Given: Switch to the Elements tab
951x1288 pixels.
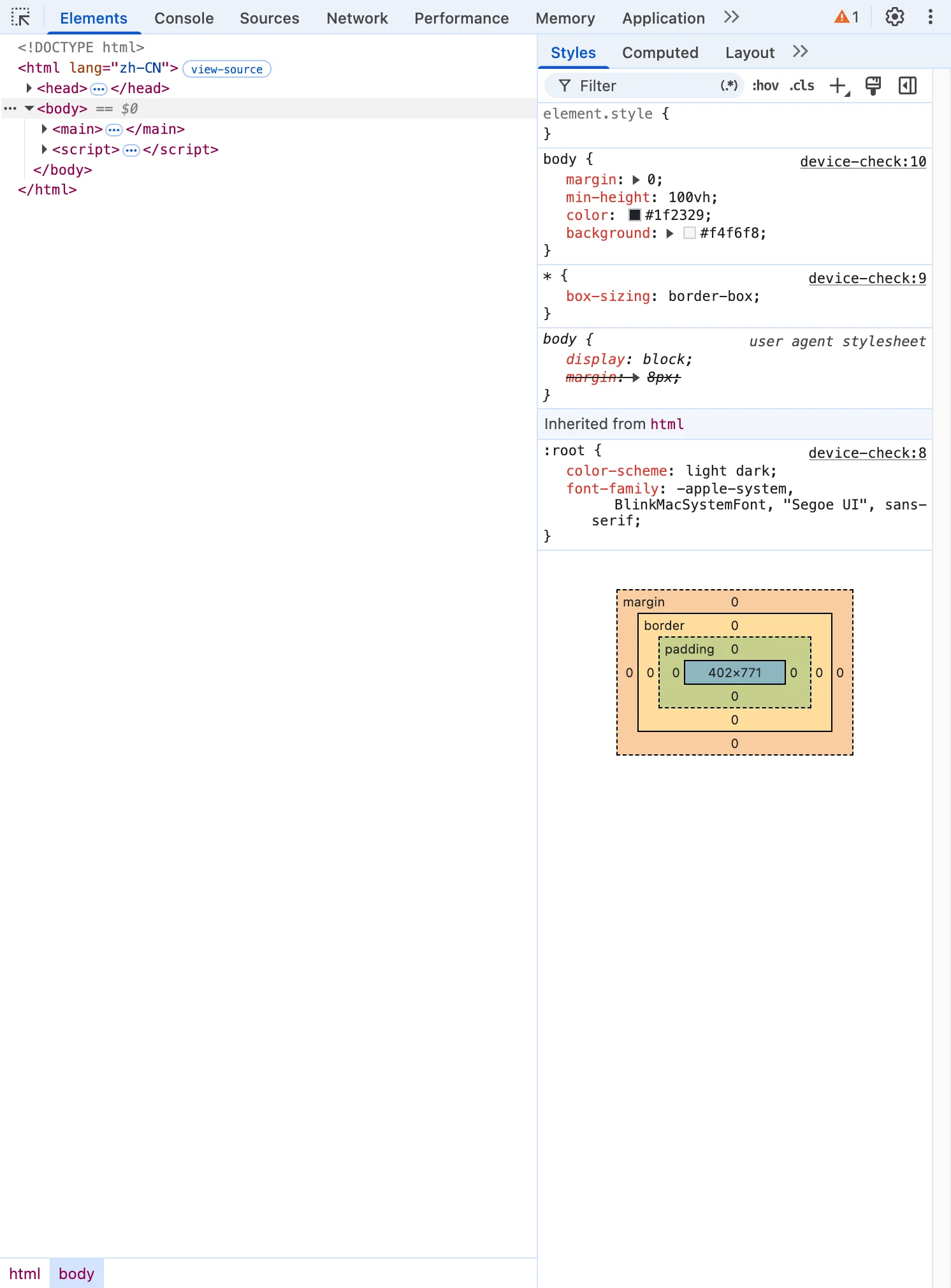Looking at the screenshot, I should coord(94,18).
